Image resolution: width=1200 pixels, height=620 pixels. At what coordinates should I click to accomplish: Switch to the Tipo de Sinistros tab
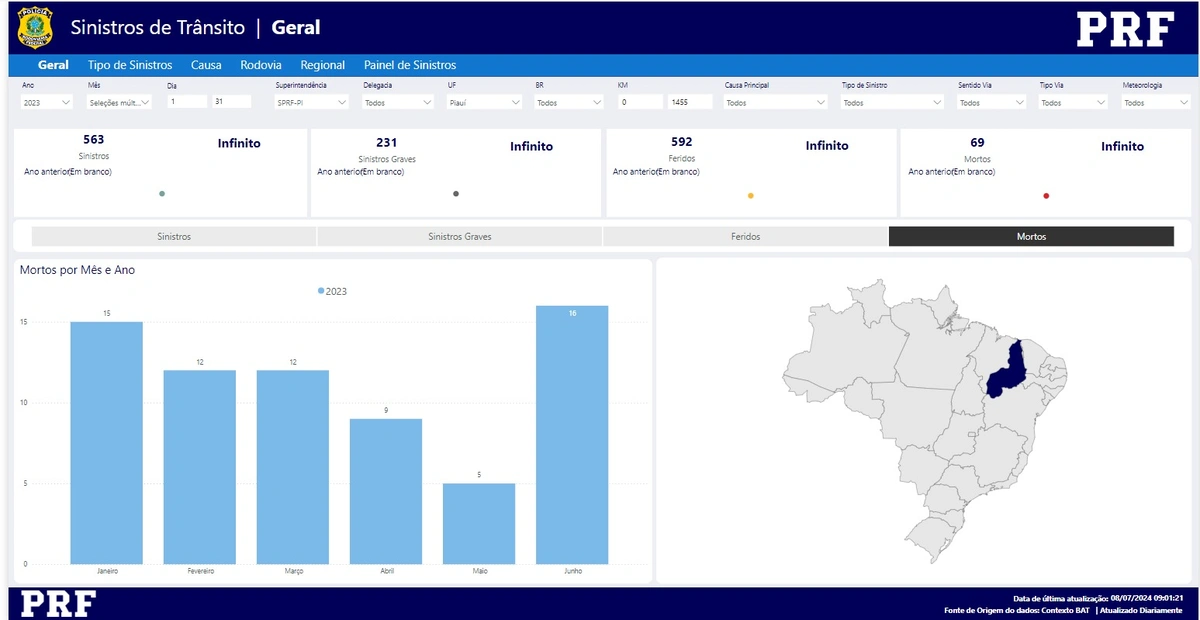tap(130, 65)
